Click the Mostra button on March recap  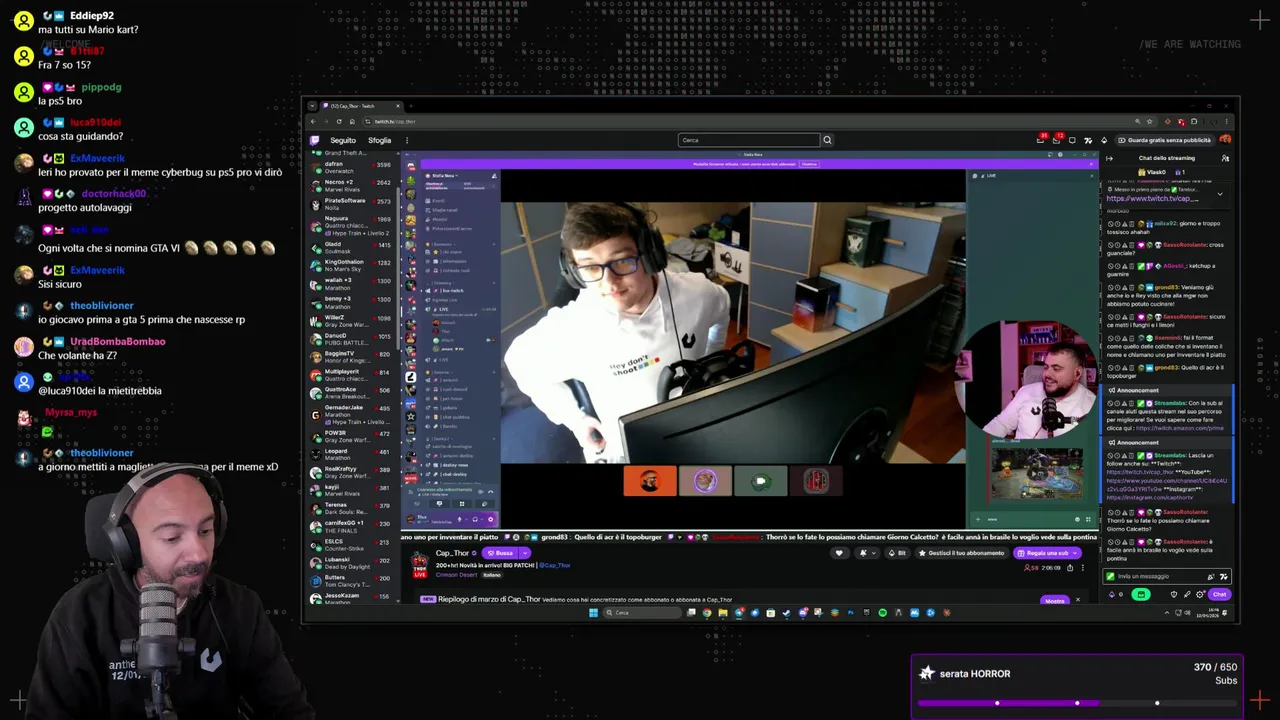(x=1055, y=601)
